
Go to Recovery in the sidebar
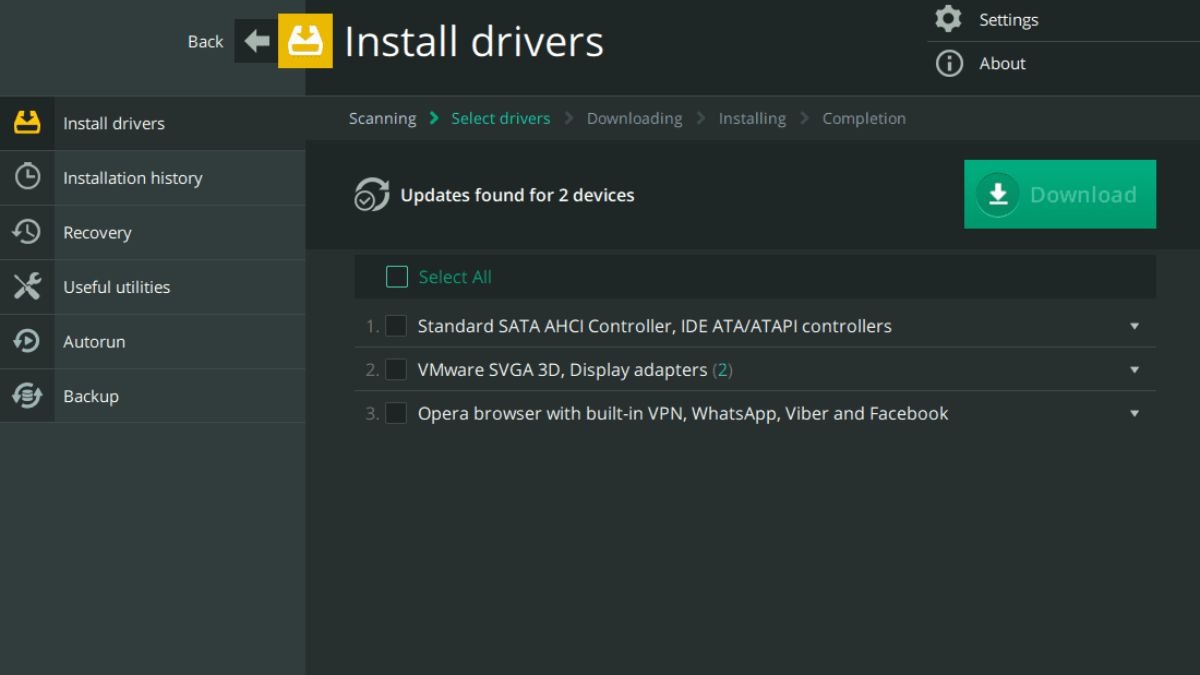click(152, 232)
